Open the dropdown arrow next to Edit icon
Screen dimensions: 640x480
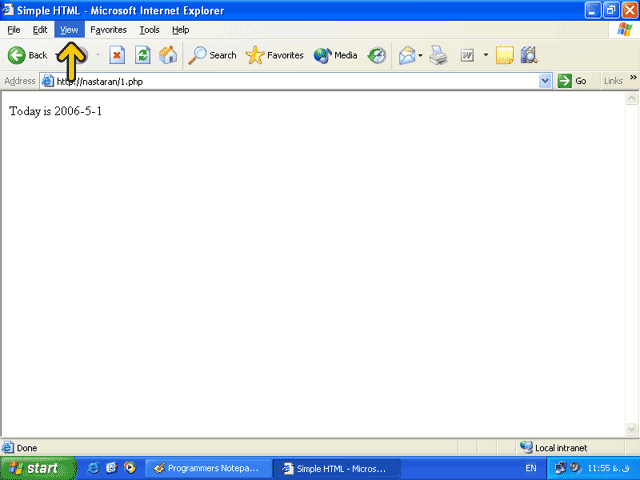pyautogui.click(x=486, y=56)
